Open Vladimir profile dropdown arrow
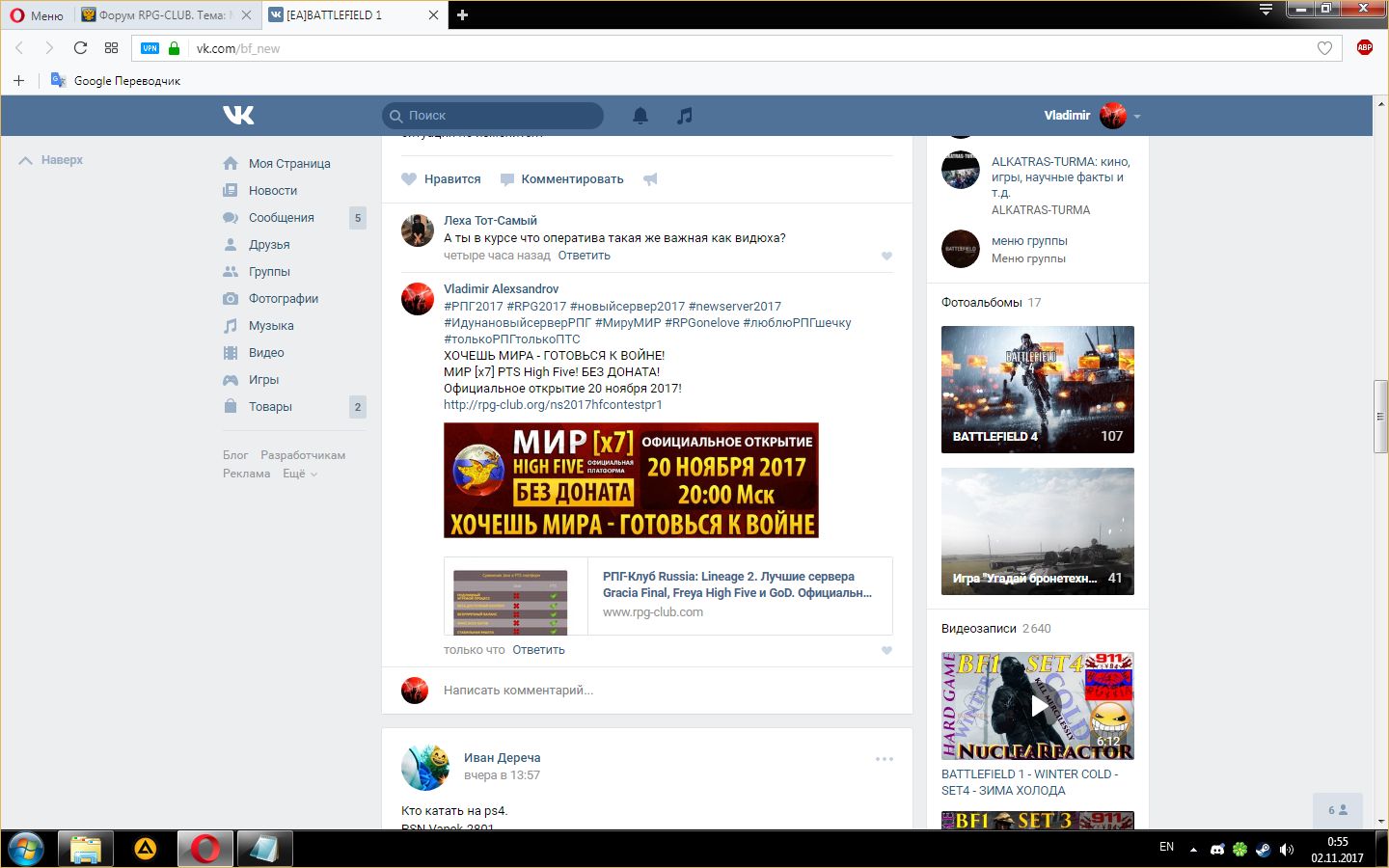 [1137, 116]
